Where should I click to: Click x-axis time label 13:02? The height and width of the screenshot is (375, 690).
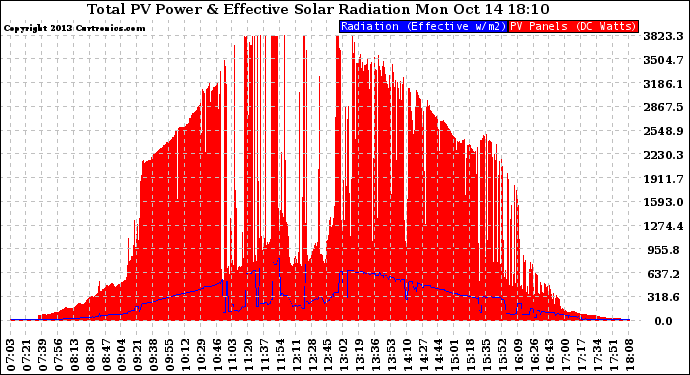[344, 355]
